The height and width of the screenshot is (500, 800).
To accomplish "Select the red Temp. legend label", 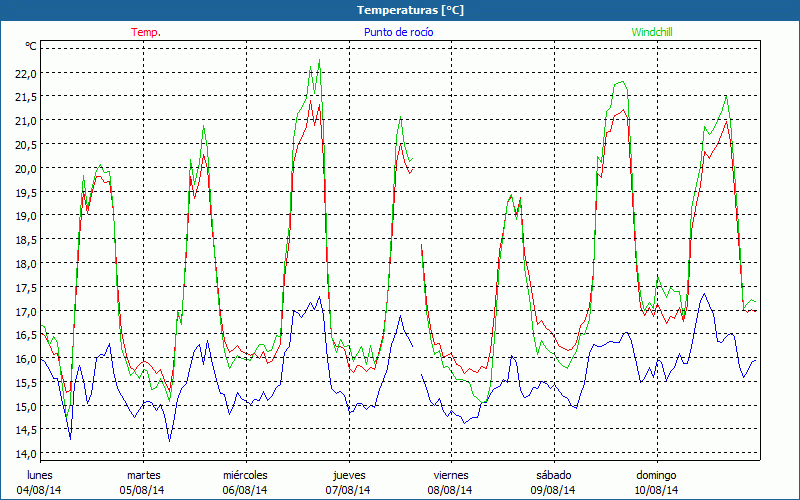I will point(146,32).
